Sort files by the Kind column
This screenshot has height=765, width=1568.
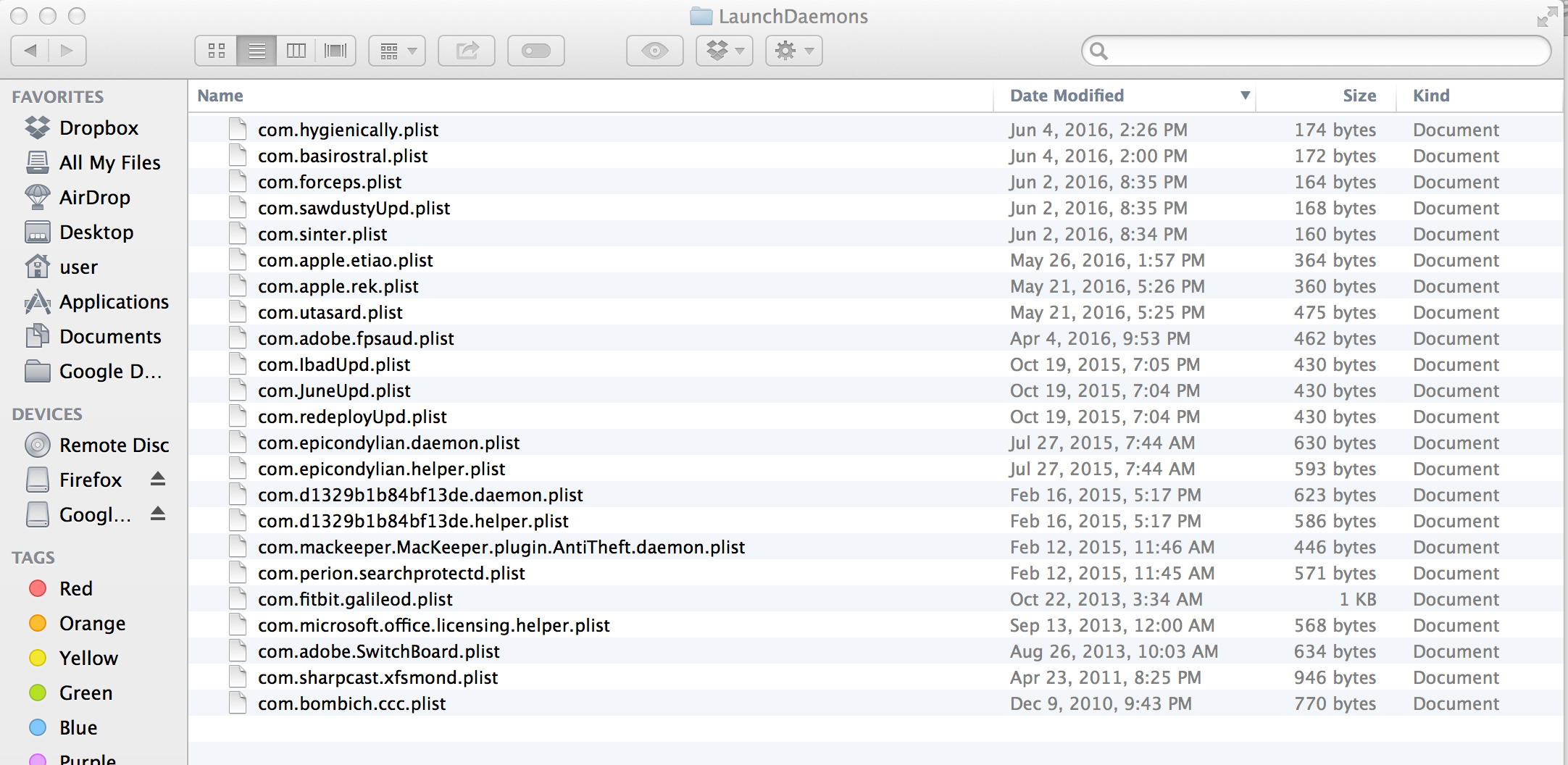point(1479,96)
